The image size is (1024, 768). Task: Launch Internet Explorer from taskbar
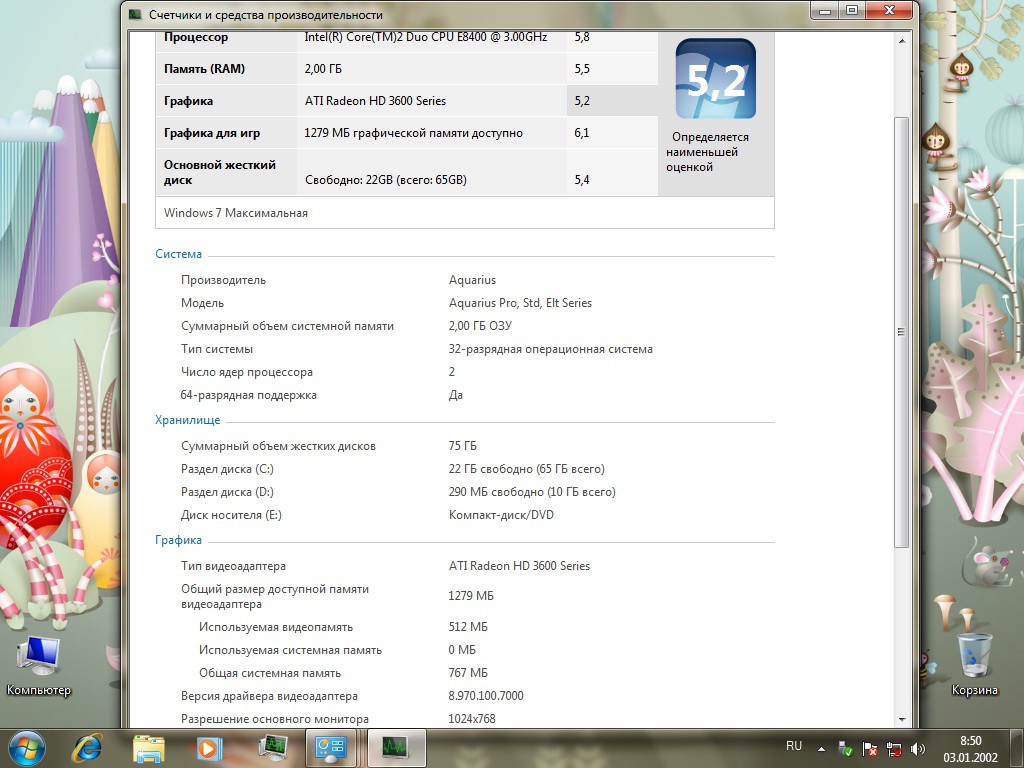[88, 748]
